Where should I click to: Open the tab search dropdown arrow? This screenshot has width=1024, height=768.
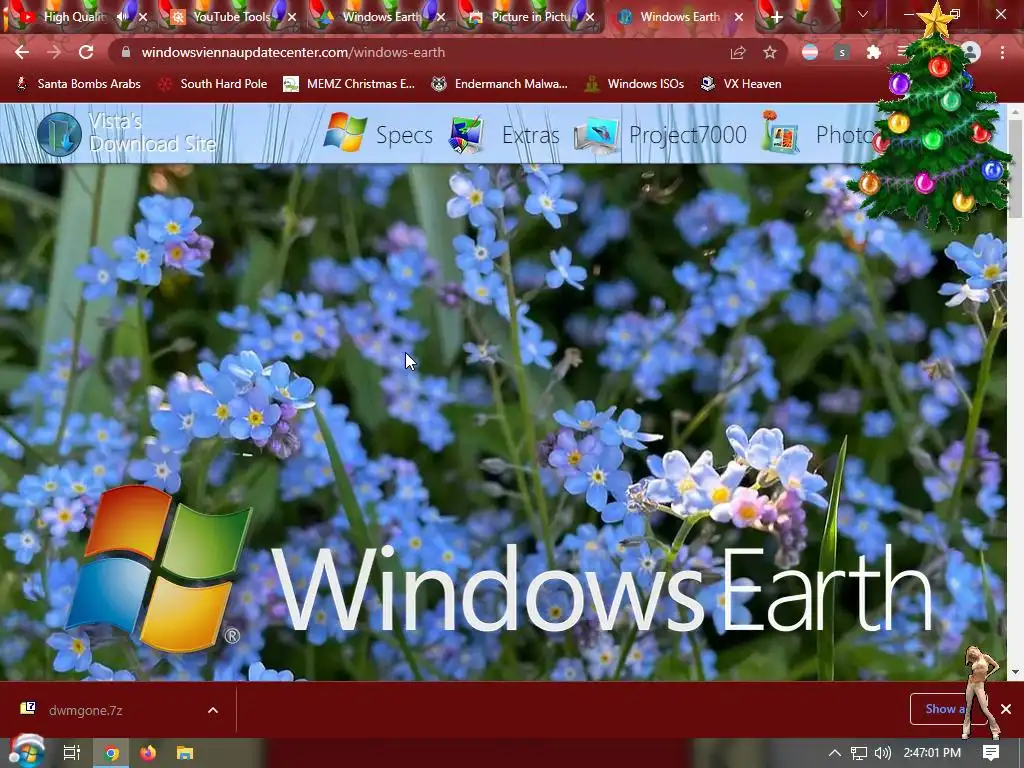[863, 14]
